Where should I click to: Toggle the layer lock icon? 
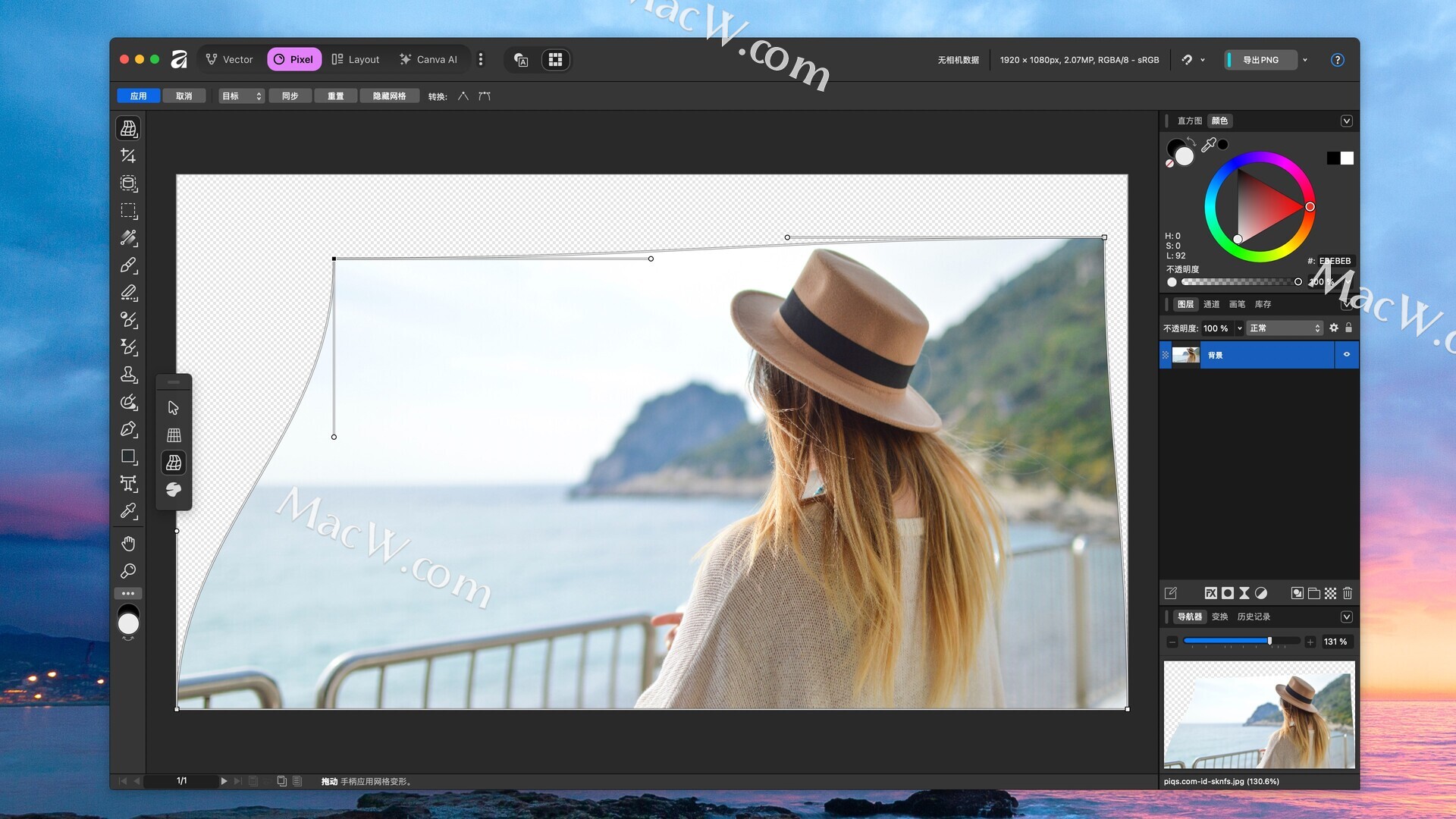[1348, 328]
